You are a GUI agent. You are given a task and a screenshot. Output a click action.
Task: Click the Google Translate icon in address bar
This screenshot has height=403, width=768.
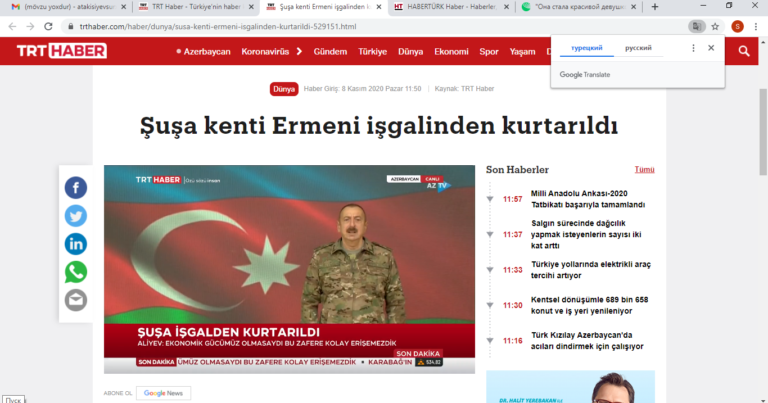coord(696,26)
